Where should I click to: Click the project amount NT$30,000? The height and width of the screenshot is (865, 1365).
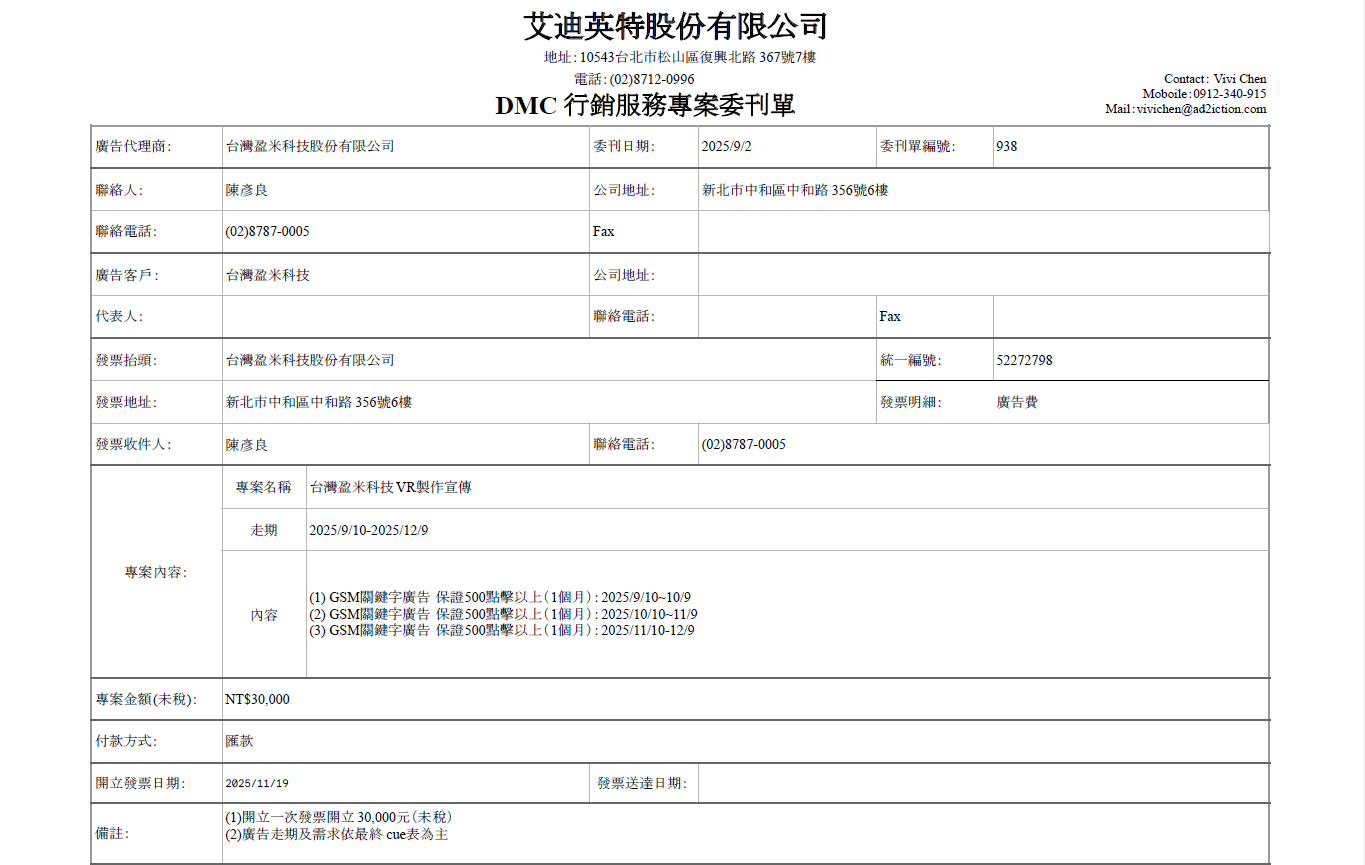(258, 699)
